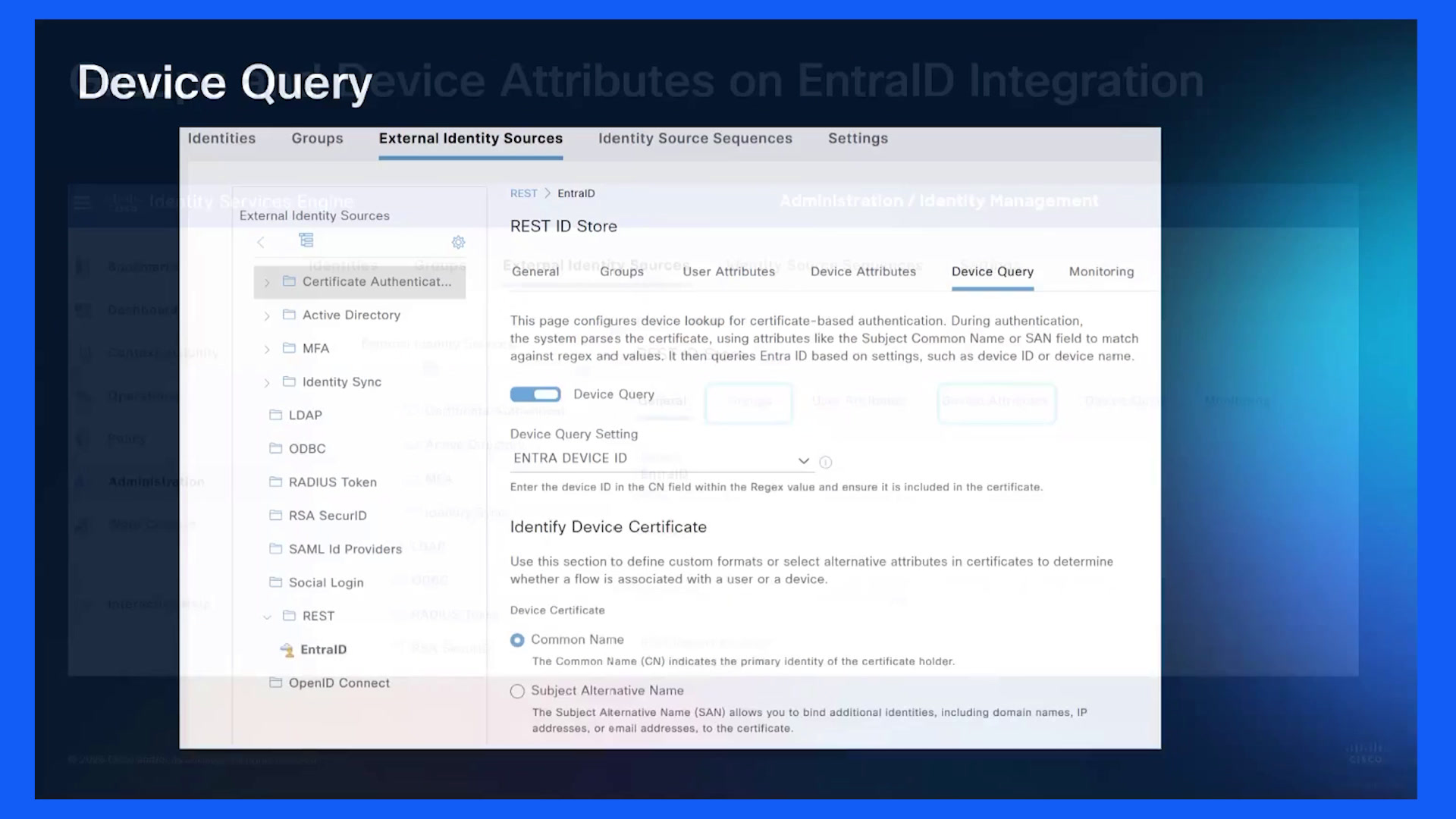Screen dimensions: 1456x819
Task: Select the Social Login tree item
Action: tap(326, 582)
